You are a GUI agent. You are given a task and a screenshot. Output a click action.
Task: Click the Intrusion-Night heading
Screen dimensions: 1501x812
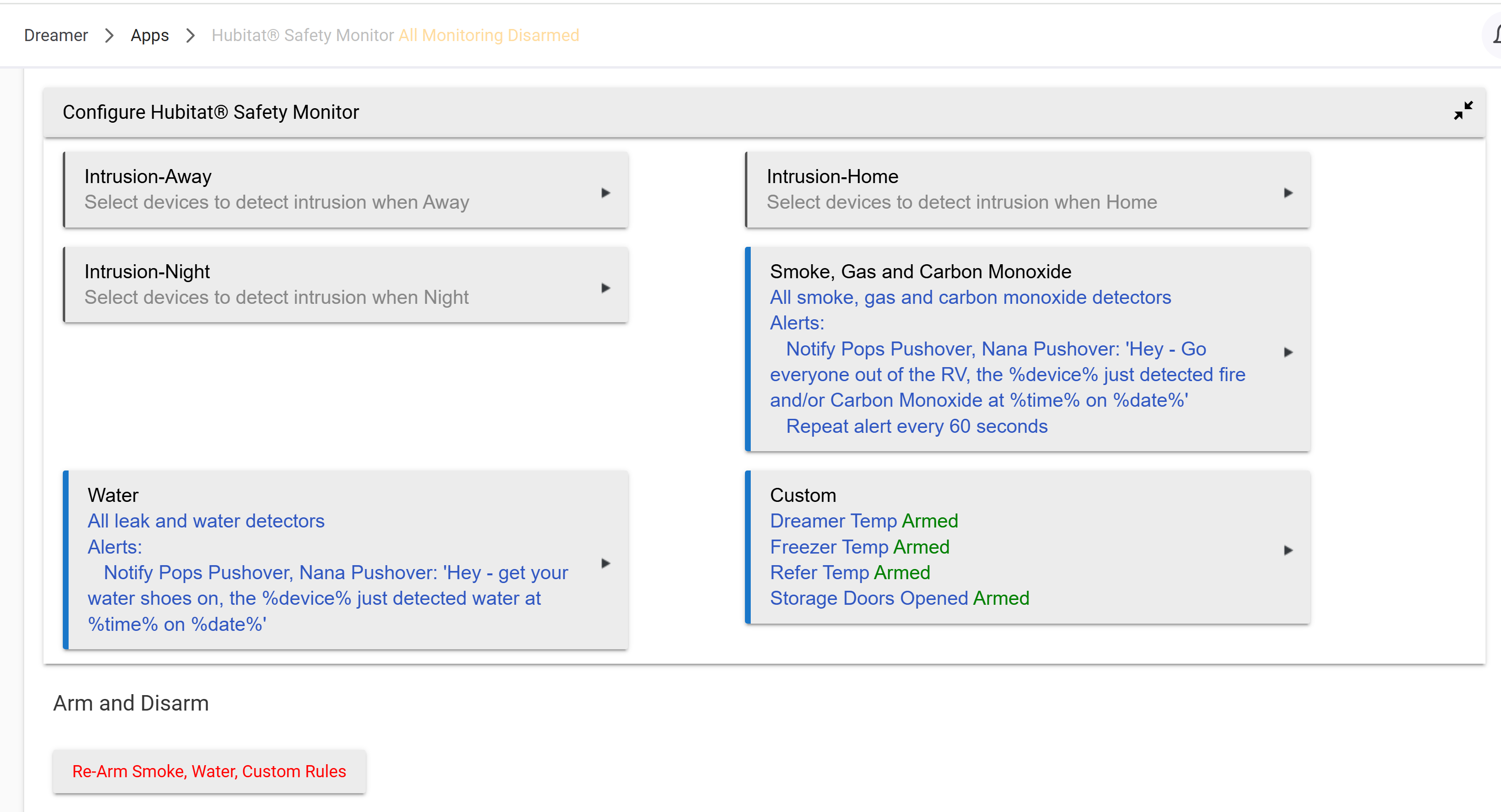[x=147, y=271]
